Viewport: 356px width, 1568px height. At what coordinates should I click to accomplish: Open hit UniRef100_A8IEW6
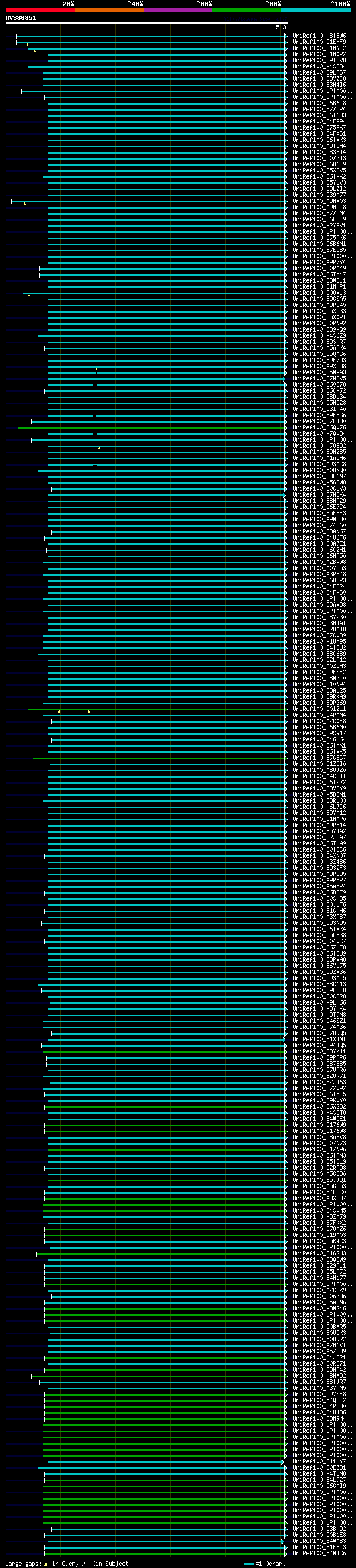coord(319,36)
